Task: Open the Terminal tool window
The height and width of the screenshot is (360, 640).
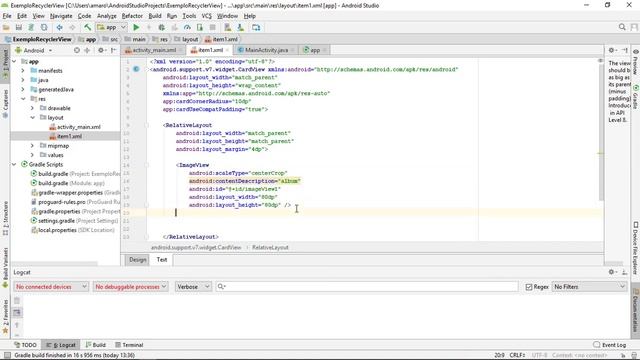Action: (x=129, y=345)
